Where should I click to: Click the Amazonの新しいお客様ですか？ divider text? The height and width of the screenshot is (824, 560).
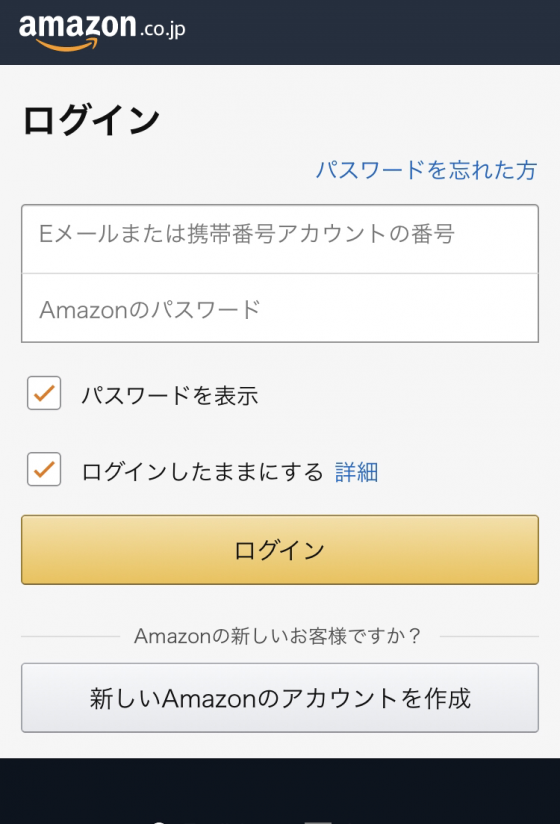click(x=277, y=636)
